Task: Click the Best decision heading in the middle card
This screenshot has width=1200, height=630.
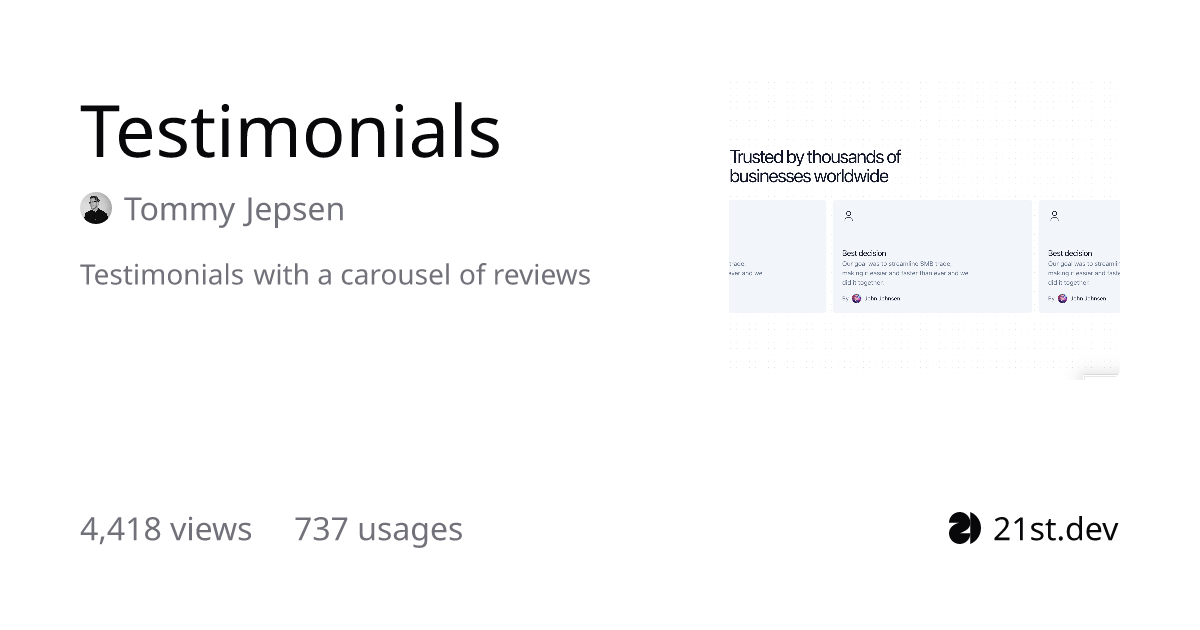Action: [864, 253]
